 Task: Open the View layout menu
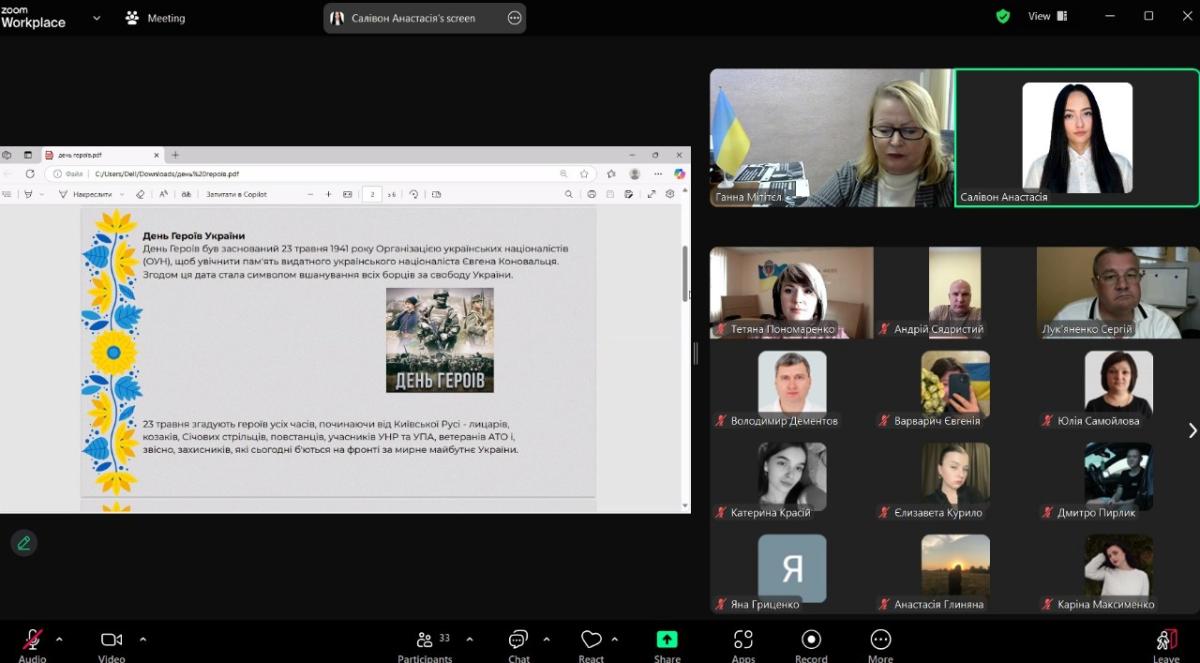coord(1047,16)
